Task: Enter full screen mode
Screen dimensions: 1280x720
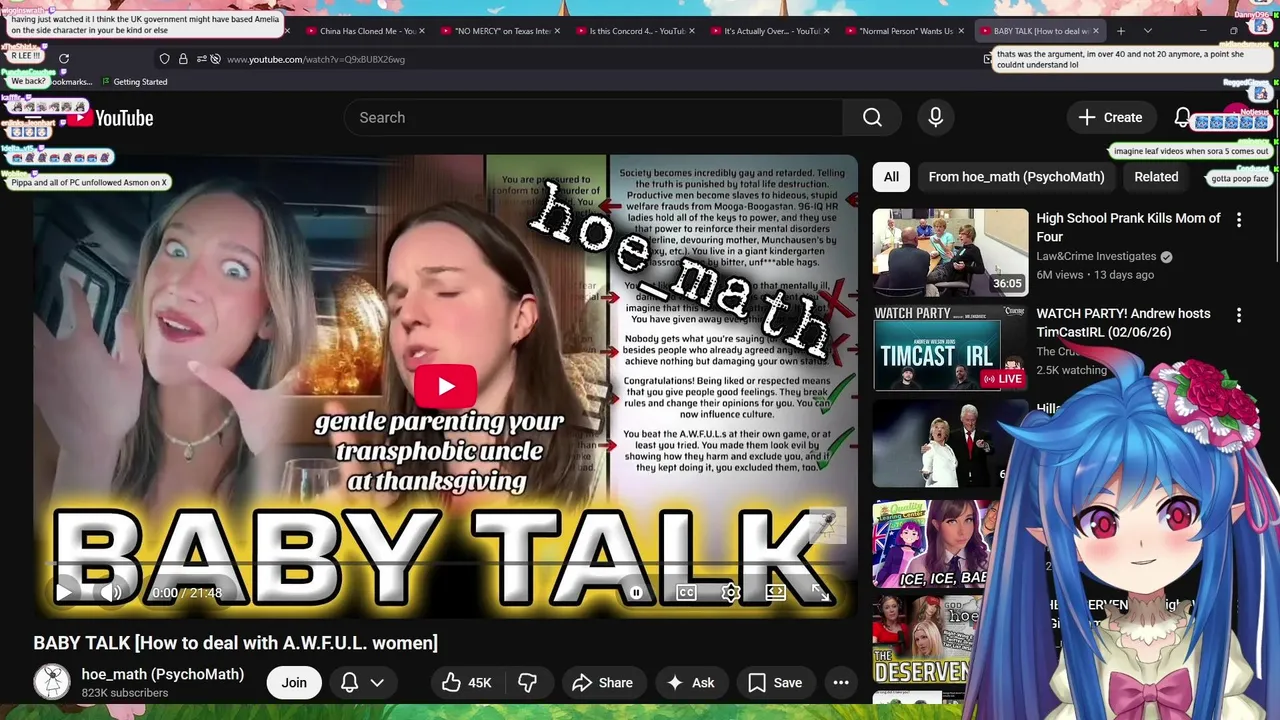Action: click(820, 592)
